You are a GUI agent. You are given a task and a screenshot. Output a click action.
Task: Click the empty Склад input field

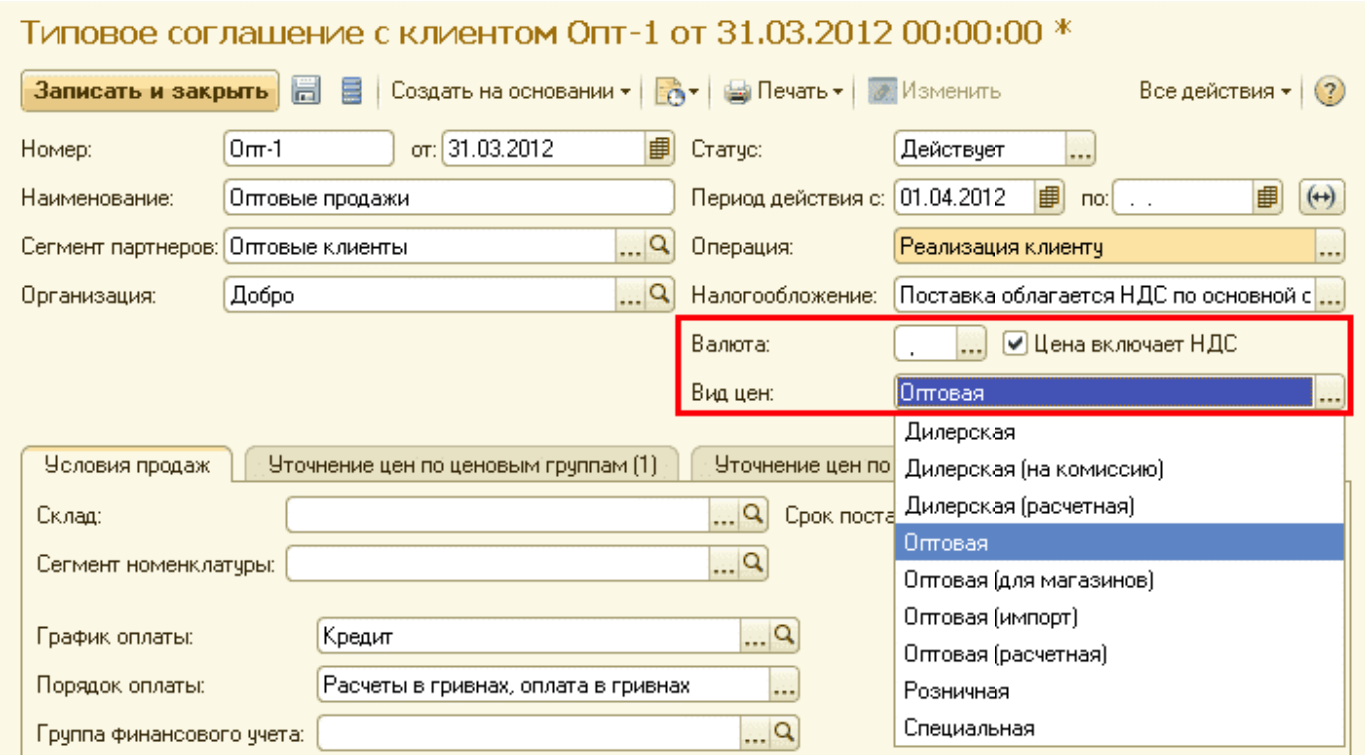pos(499,516)
